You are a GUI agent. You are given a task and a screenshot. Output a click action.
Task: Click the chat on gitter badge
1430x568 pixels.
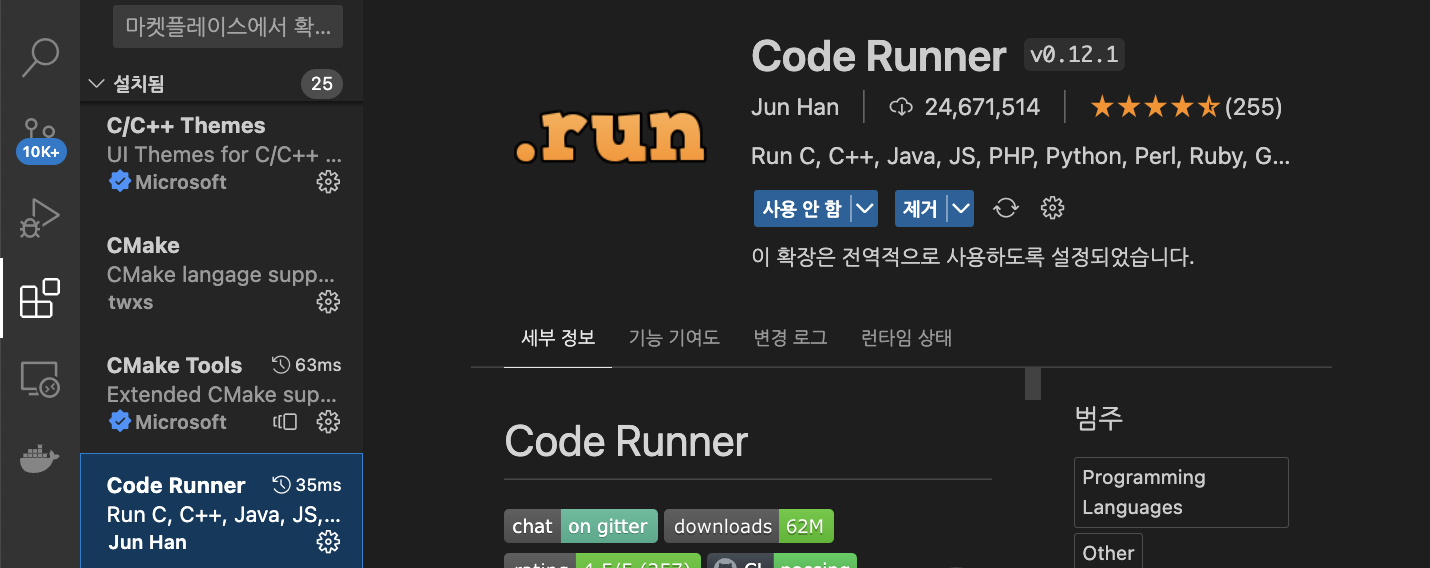[581, 526]
